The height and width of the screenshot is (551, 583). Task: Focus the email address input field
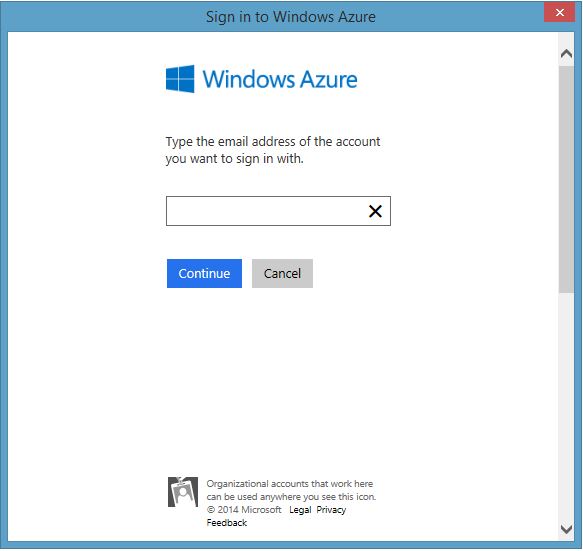(278, 211)
